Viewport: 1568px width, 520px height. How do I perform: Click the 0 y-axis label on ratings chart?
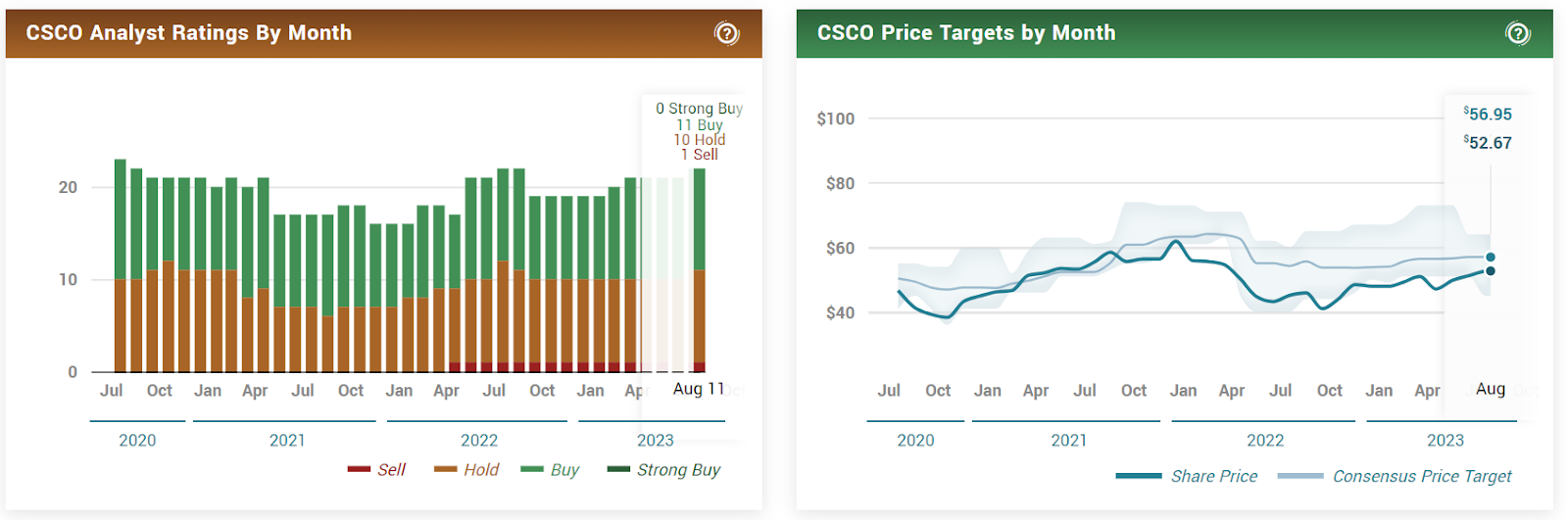click(73, 372)
